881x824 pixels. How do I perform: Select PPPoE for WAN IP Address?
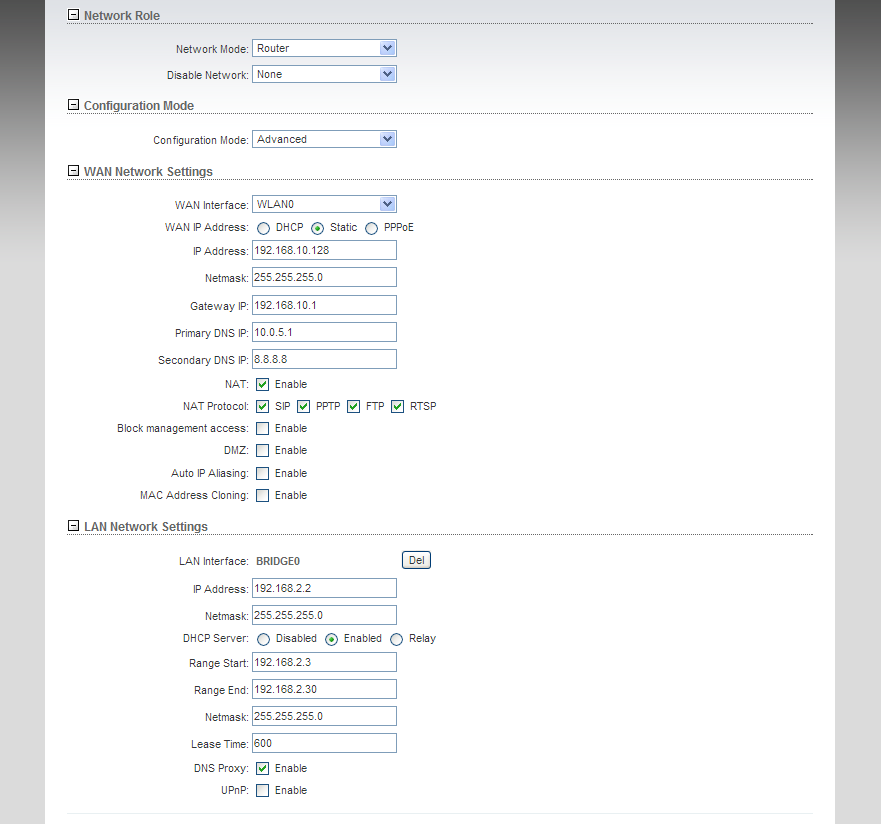[371, 228]
